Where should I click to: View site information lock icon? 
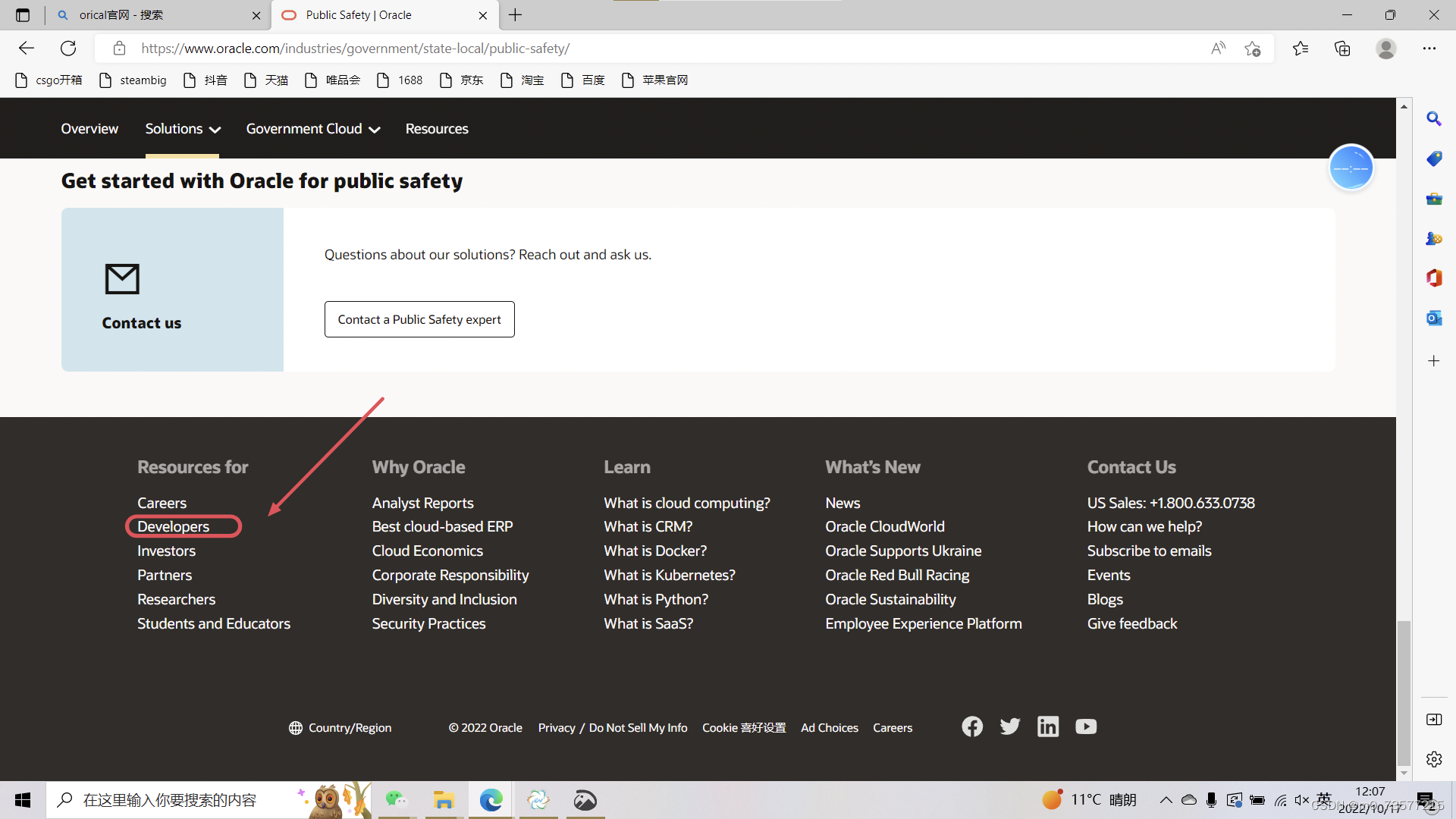(x=119, y=49)
